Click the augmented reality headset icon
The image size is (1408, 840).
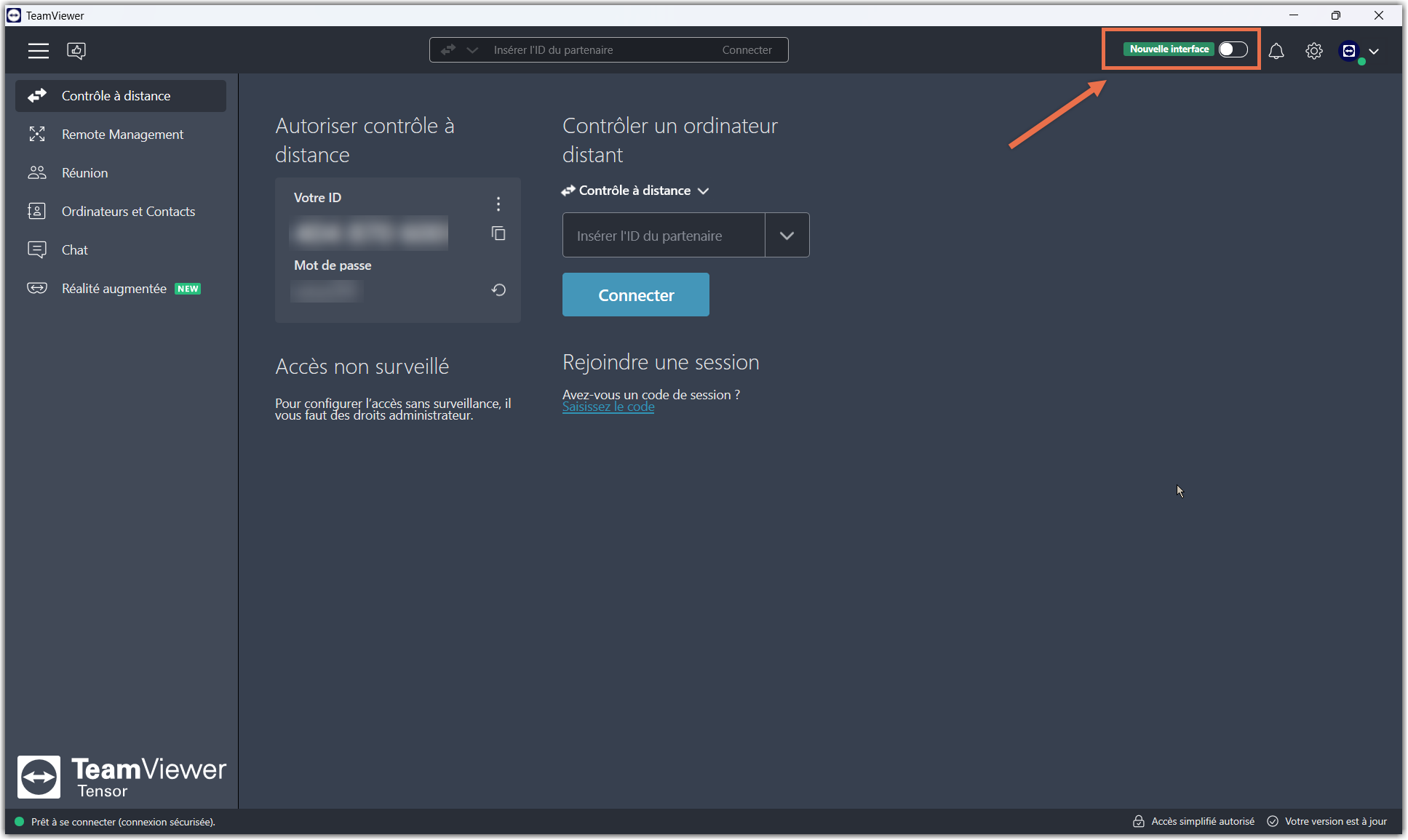pyautogui.click(x=37, y=289)
